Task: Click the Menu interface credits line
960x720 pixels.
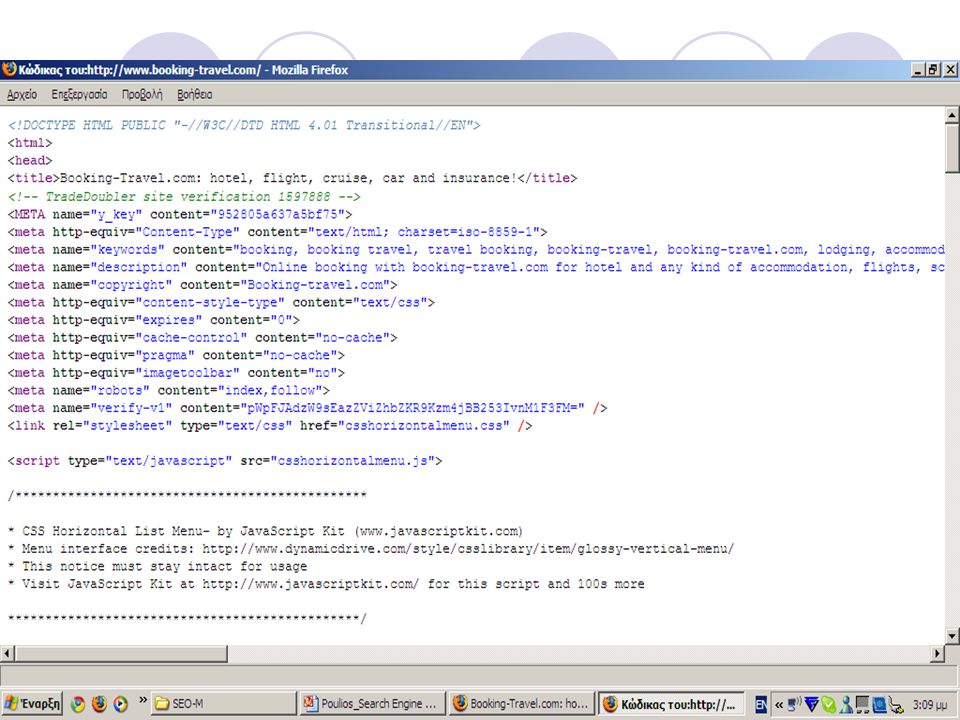Action: 371,549
